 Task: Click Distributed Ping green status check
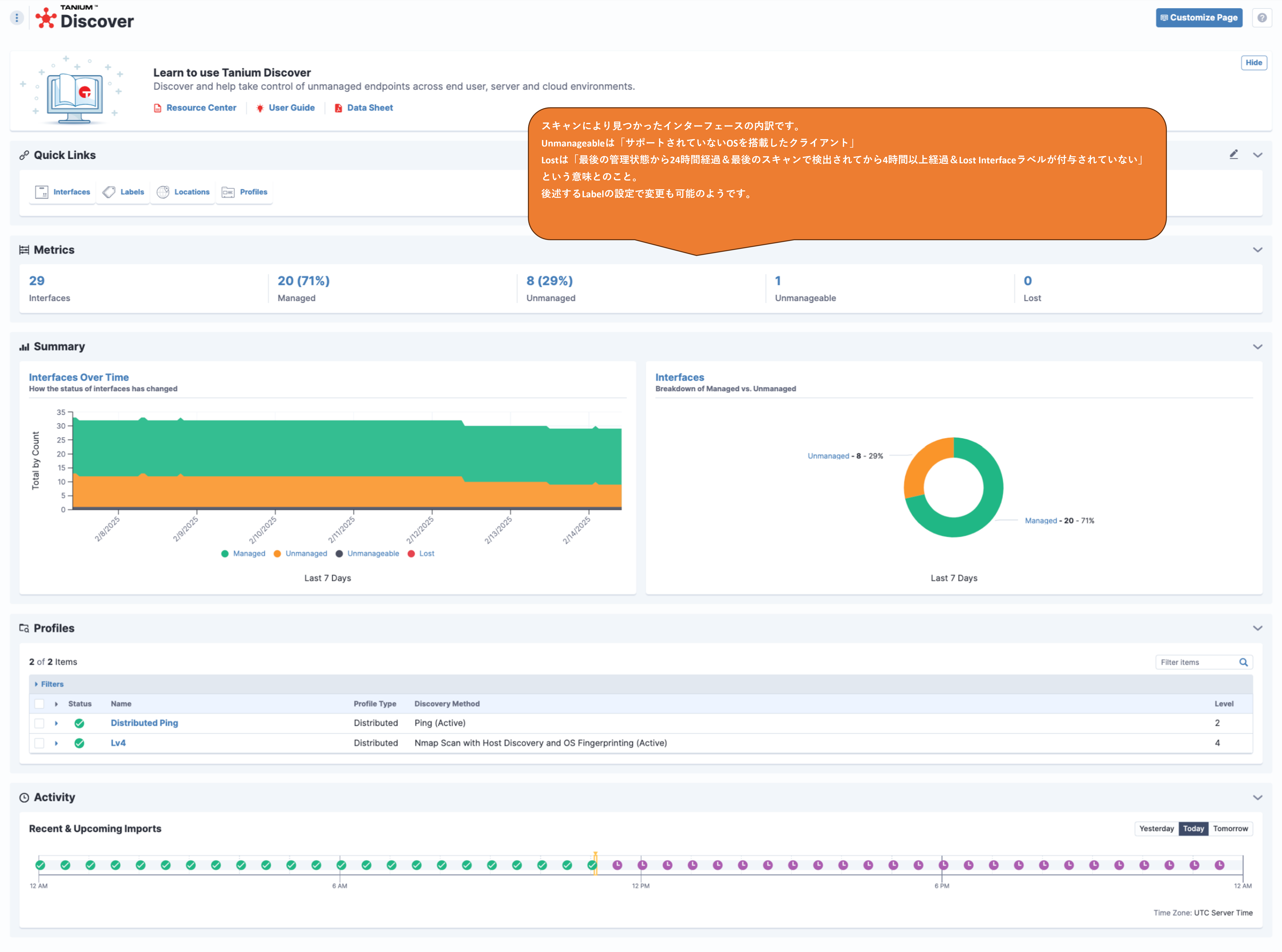pyautogui.click(x=80, y=723)
